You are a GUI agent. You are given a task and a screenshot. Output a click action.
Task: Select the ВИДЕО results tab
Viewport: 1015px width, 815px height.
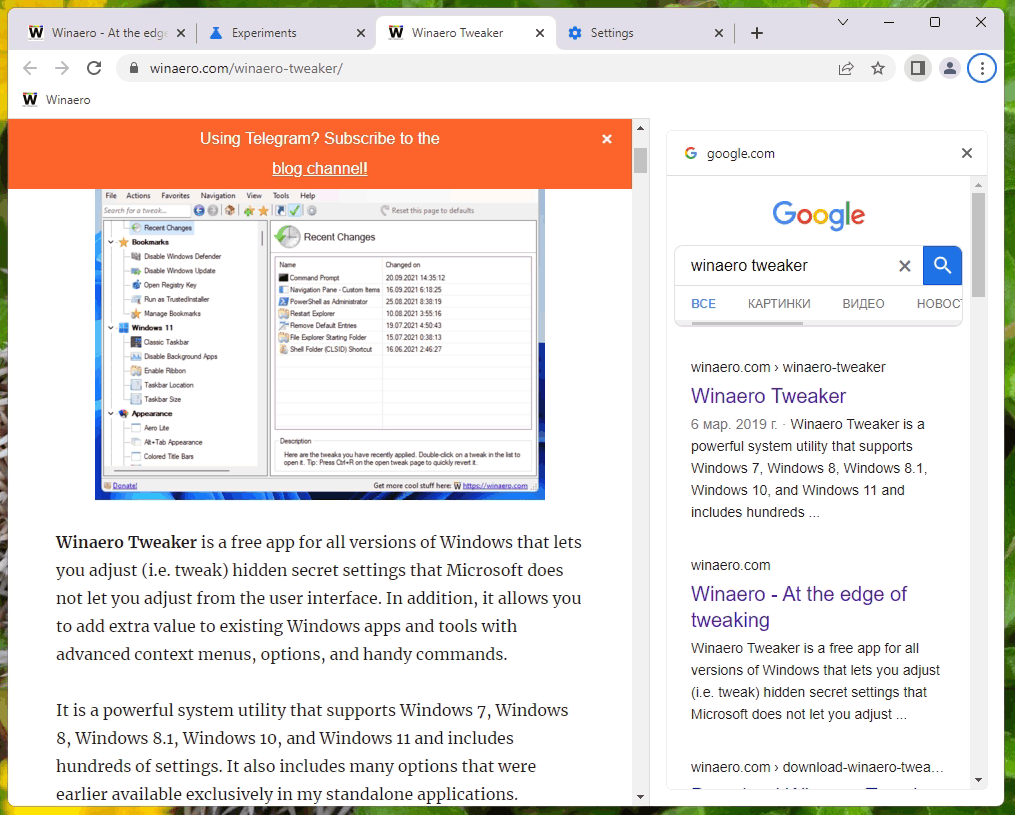863,304
